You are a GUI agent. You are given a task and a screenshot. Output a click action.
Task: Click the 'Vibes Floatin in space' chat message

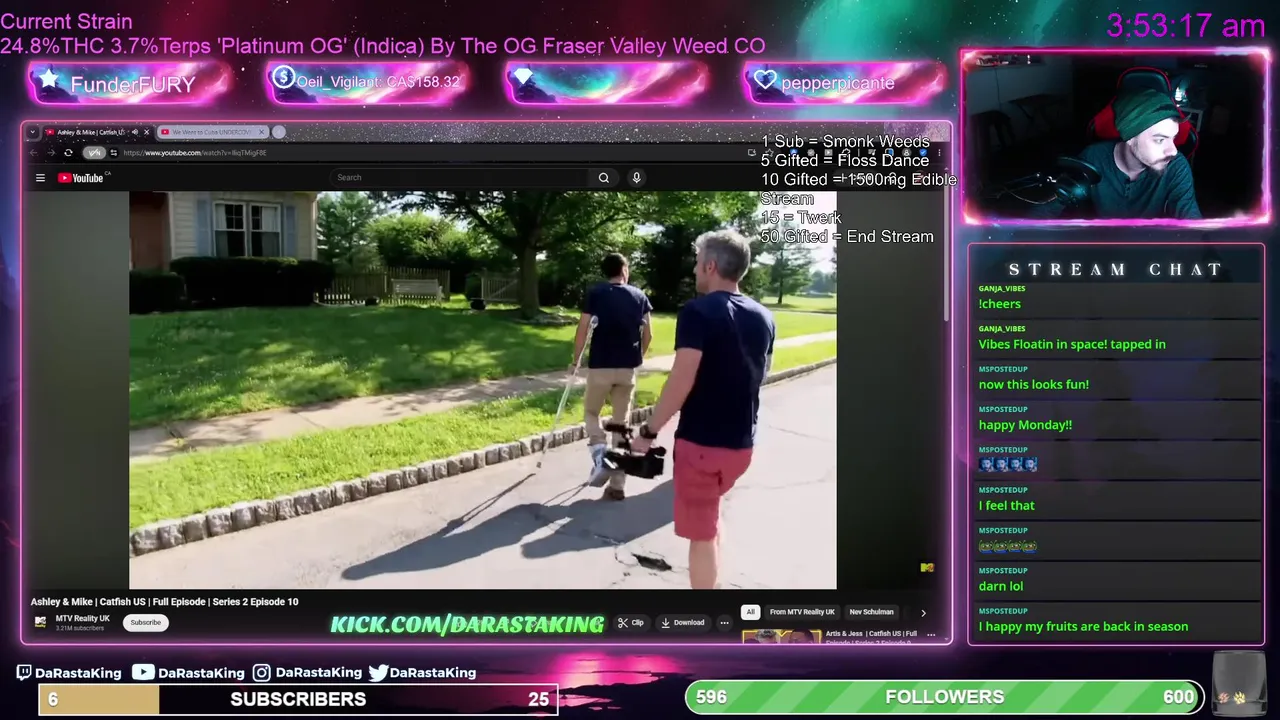[1072, 344]
